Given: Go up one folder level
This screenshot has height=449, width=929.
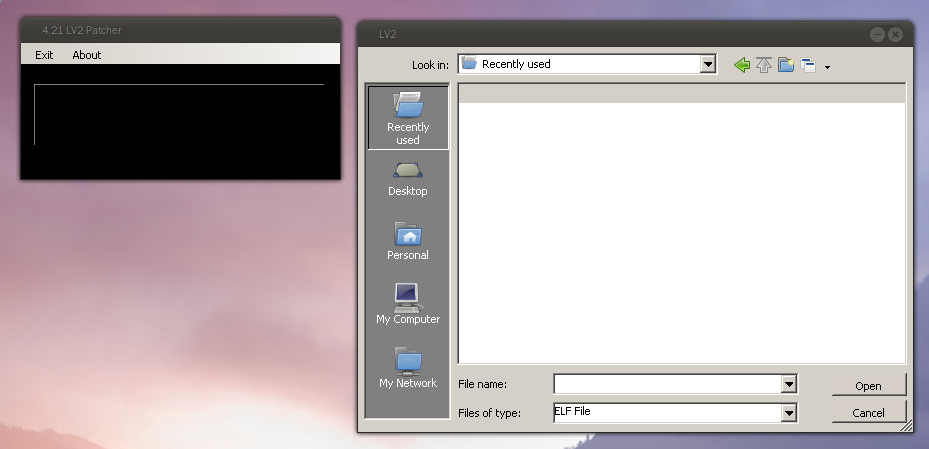Looking at the screenshot, I should pos(764,65).
